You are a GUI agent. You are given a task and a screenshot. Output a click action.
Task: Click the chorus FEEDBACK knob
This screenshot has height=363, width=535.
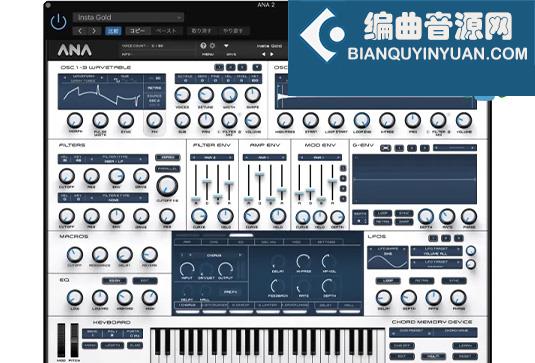coord(278,286)
